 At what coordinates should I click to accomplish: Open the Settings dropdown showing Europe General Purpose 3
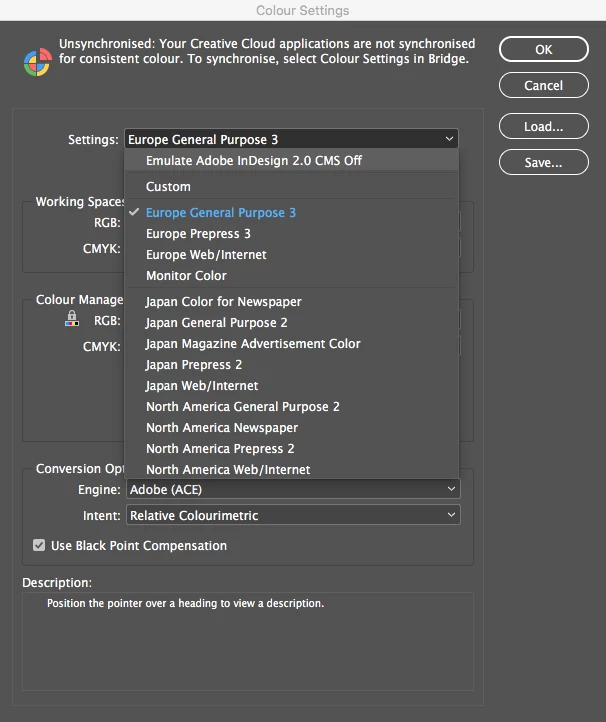pos(291,139)
